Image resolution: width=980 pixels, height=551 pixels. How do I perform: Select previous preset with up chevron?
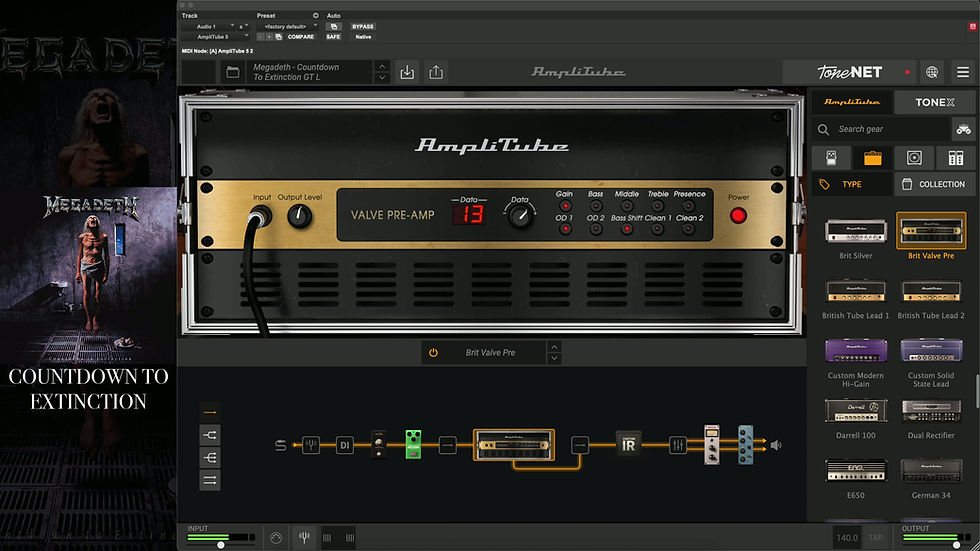coord(382,67)
